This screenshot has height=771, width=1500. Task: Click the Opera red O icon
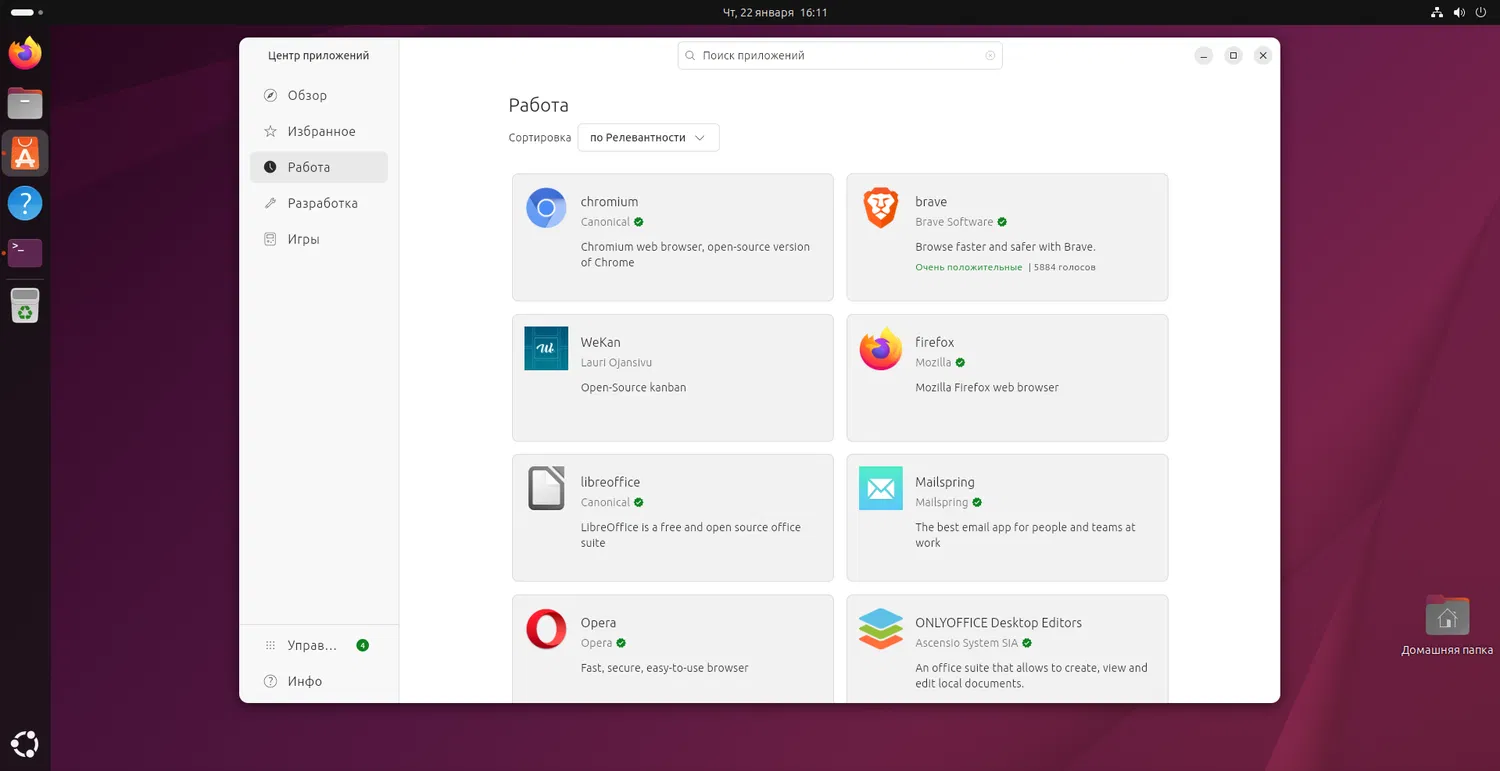[x=546, y=629]
